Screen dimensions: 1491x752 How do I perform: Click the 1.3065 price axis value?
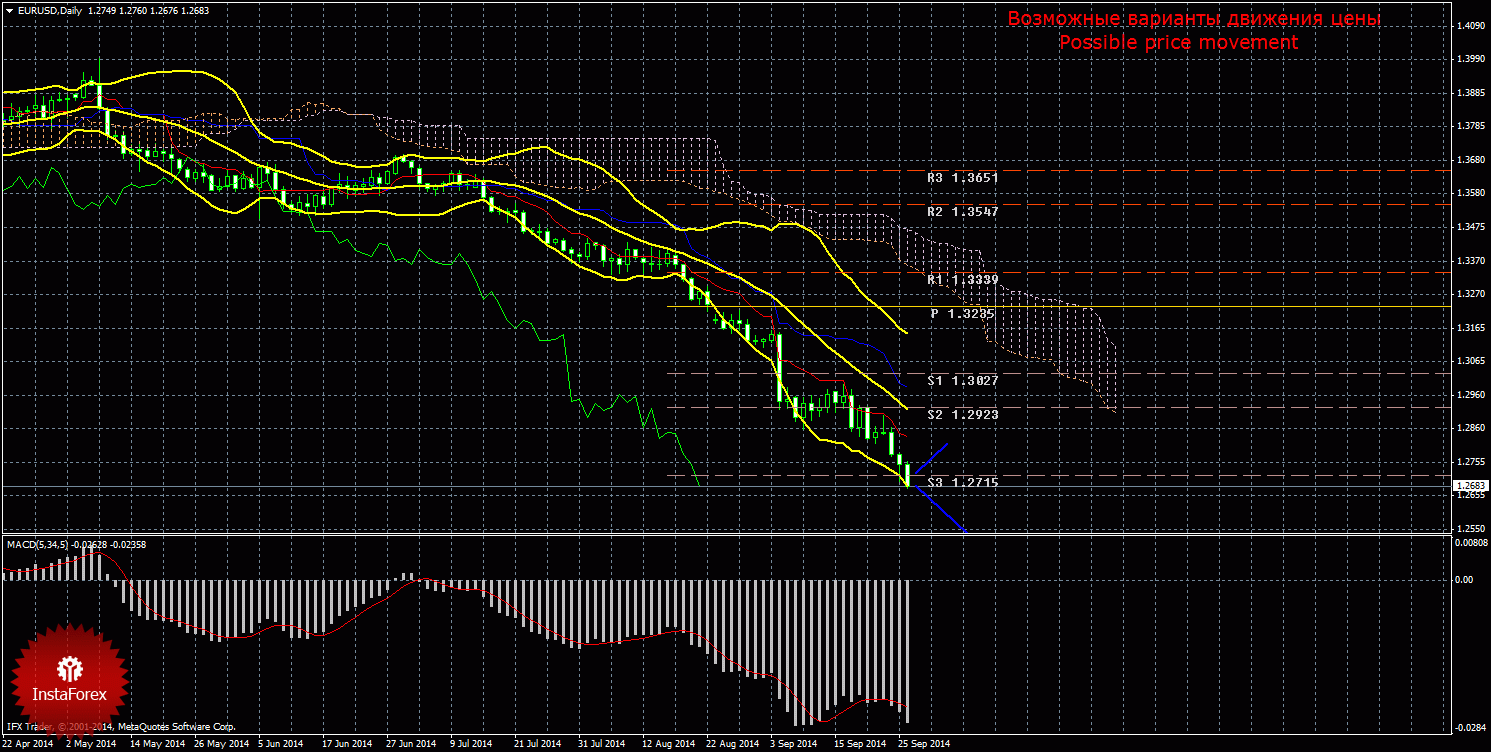[x=1469, y=362]
